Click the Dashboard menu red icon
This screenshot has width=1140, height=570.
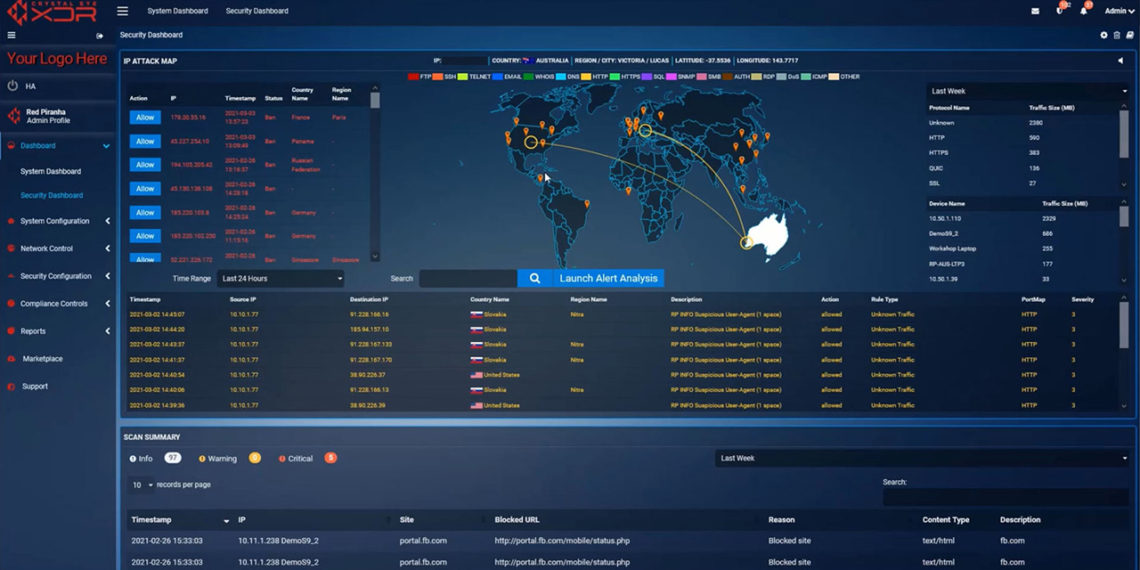click(x=11, y=145)
